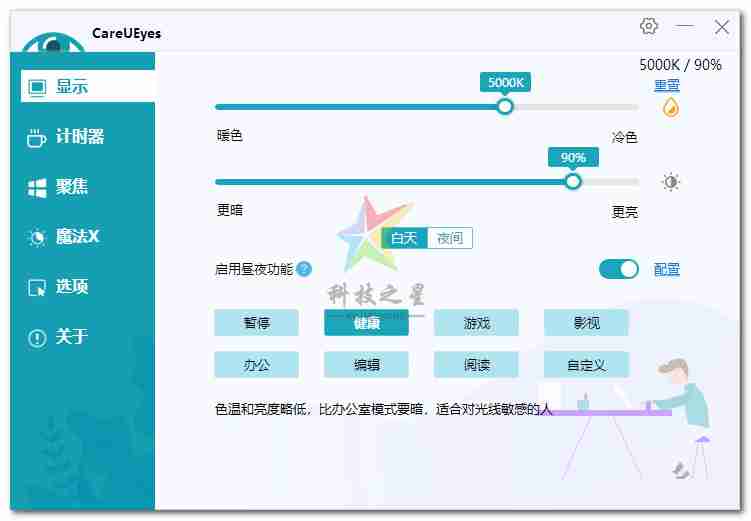Click the flame color temperature icon
The height and width of the screenshot is (521, 751).
coord(670,107)
